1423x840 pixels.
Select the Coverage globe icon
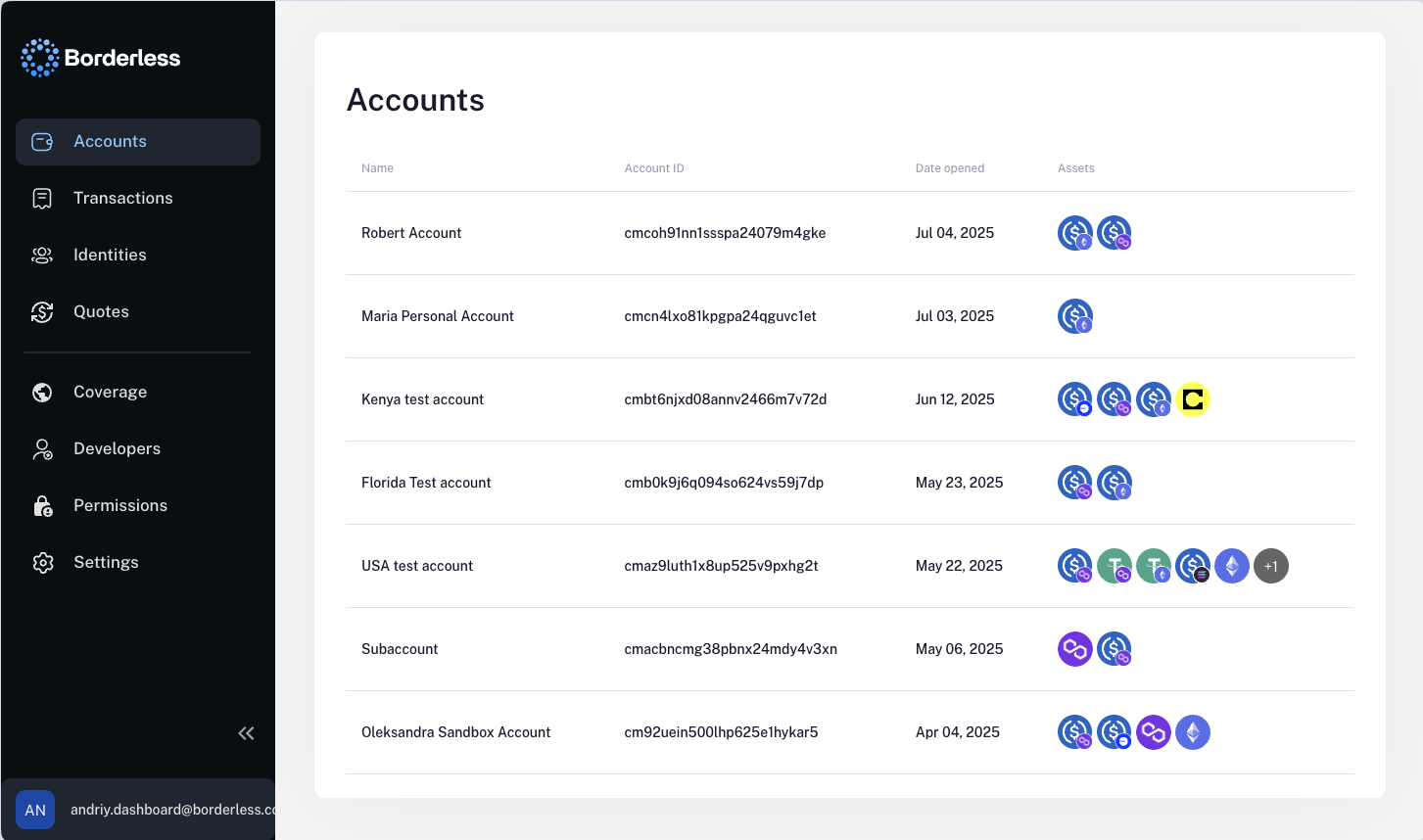[x=41, y=392]
